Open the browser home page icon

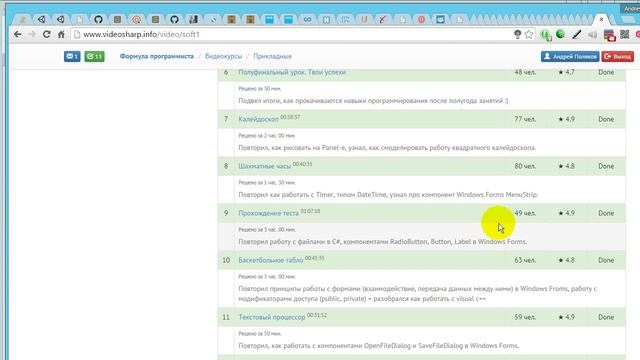tap(61, 35)
